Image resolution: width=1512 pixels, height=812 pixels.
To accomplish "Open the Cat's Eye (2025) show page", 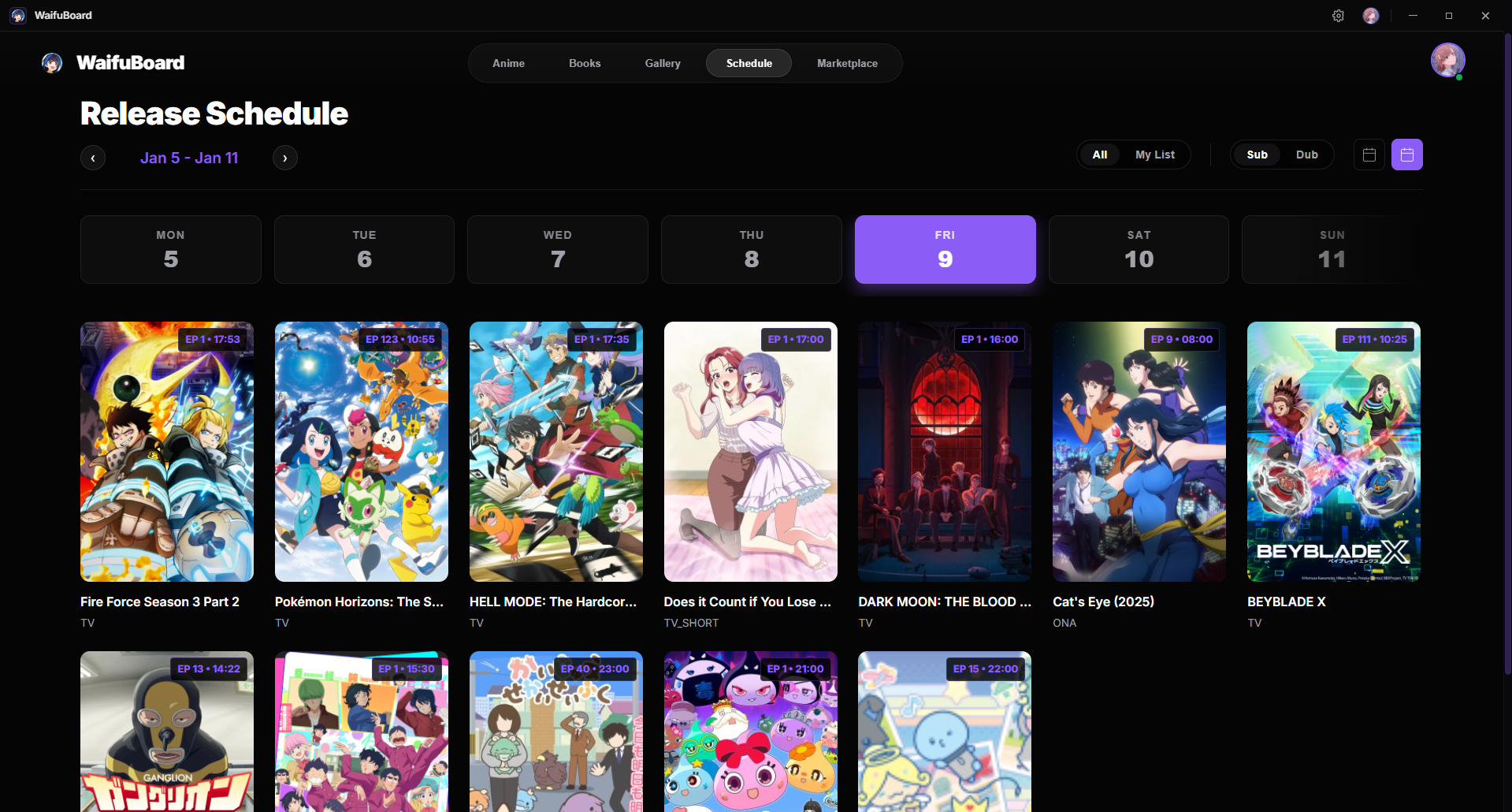I will tap(1139, 452).
